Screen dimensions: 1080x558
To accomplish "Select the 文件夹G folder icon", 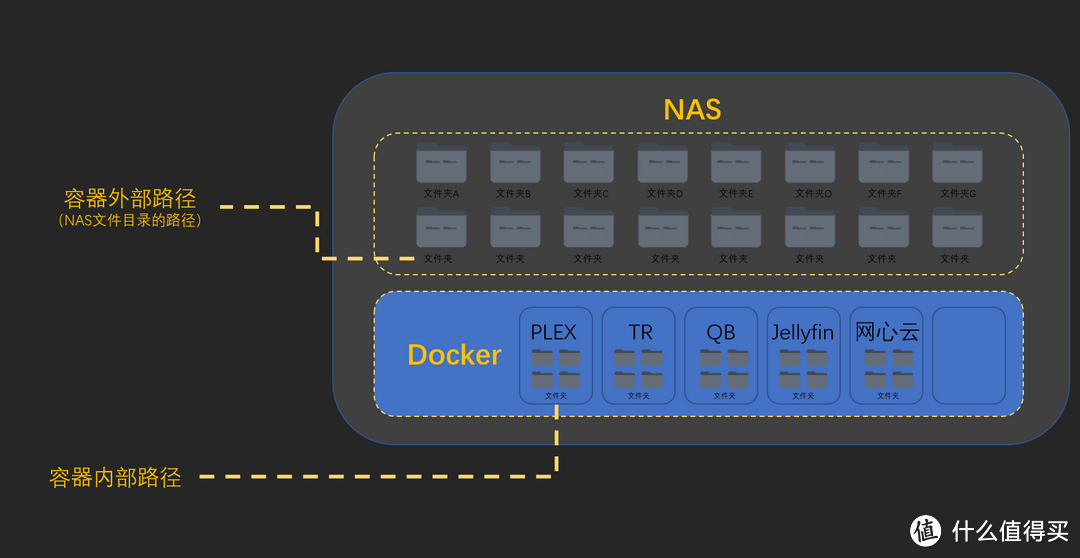I will tap(957, 163).
